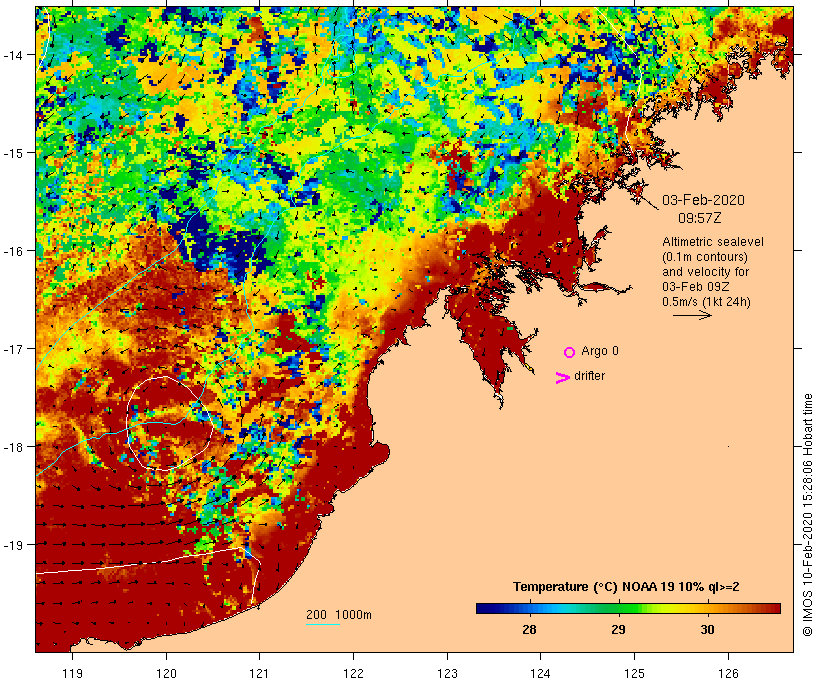Click longitude label '121'
The width and height of the screenshot is (820, 680).
pyautogui.click(x=259, y=673)
